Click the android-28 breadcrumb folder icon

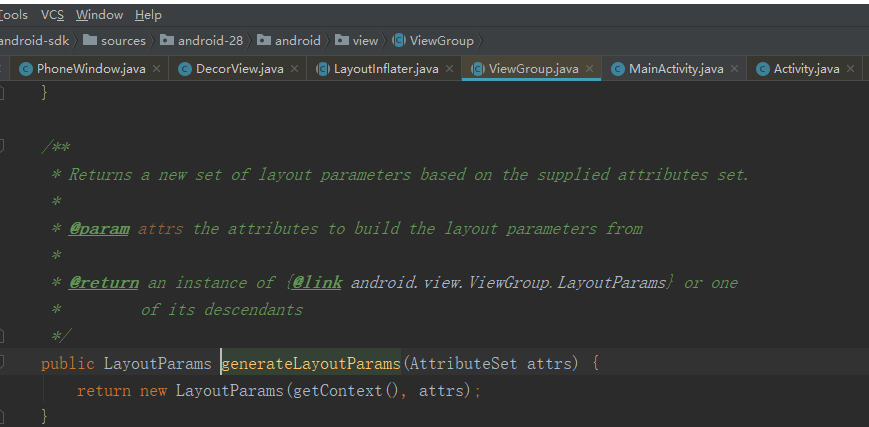167,40
